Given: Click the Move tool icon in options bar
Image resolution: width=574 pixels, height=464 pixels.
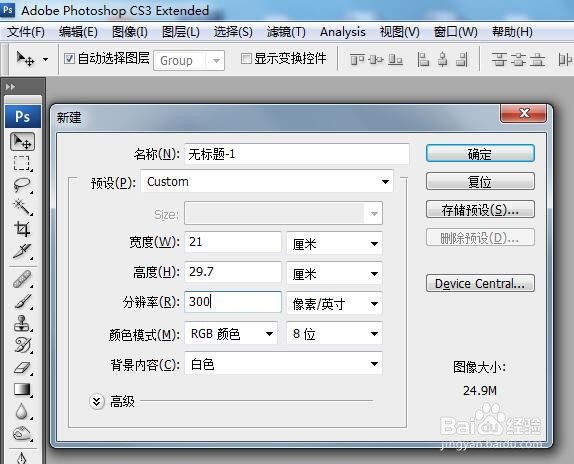Looking at the screenshot, I should pos(25,59).
